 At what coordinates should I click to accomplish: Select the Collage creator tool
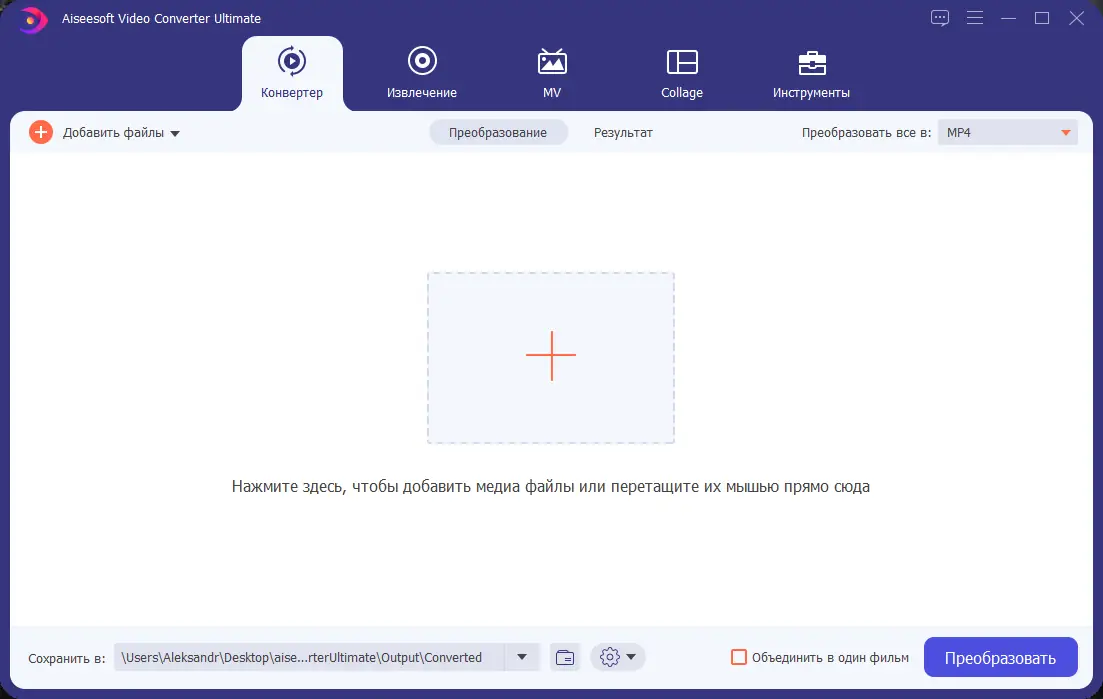coord(681,70)
